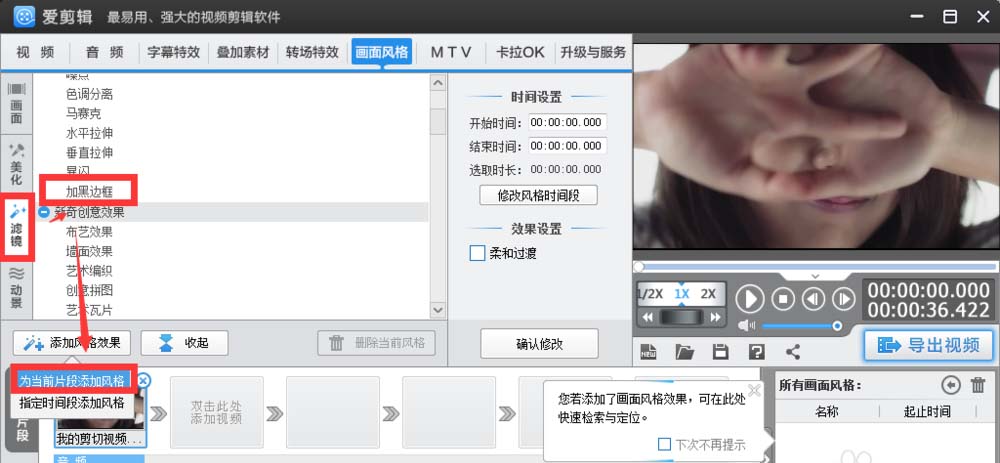Adjust the volume slider handle

pyautogui.click(x=837, y=326)
